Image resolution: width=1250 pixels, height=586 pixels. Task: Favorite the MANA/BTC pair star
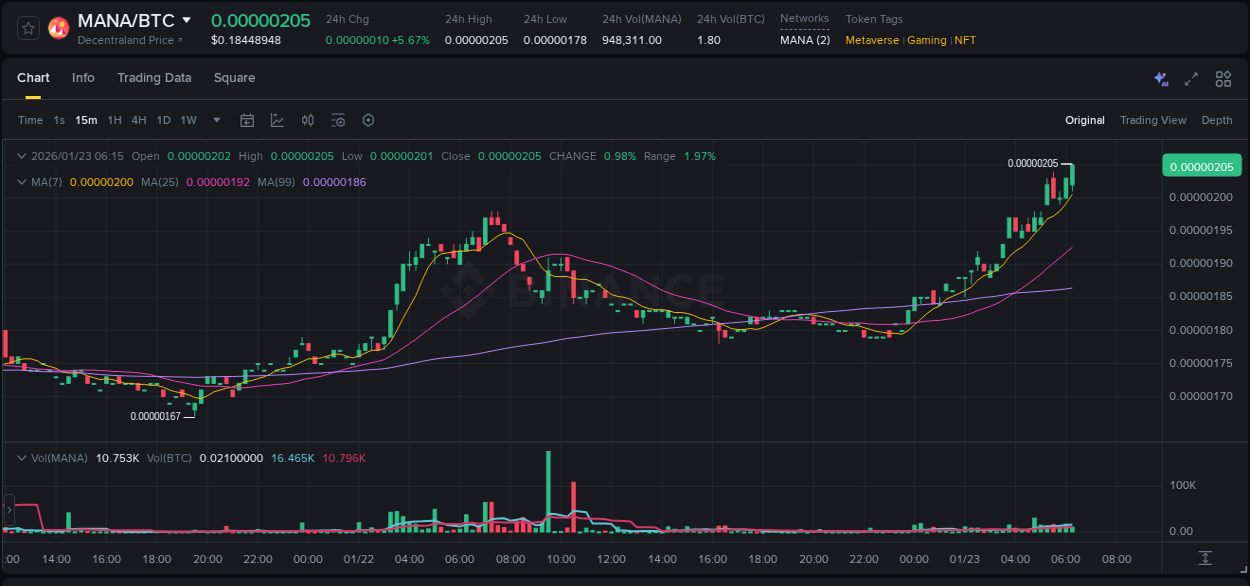(27, 28)
